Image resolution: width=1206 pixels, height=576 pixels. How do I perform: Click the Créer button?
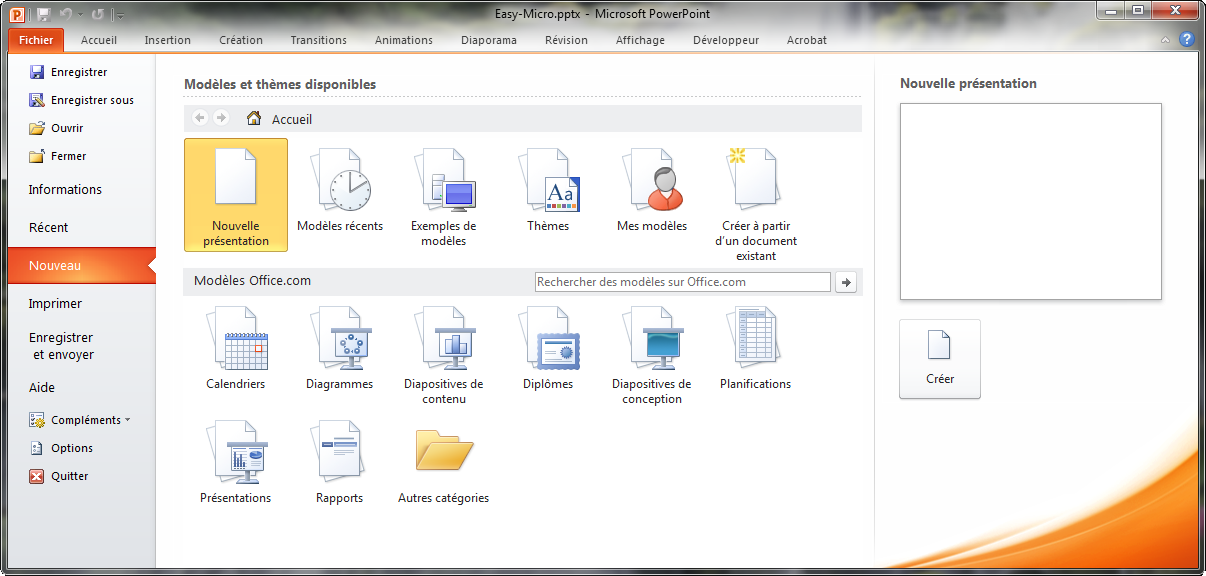coord(940,359)
